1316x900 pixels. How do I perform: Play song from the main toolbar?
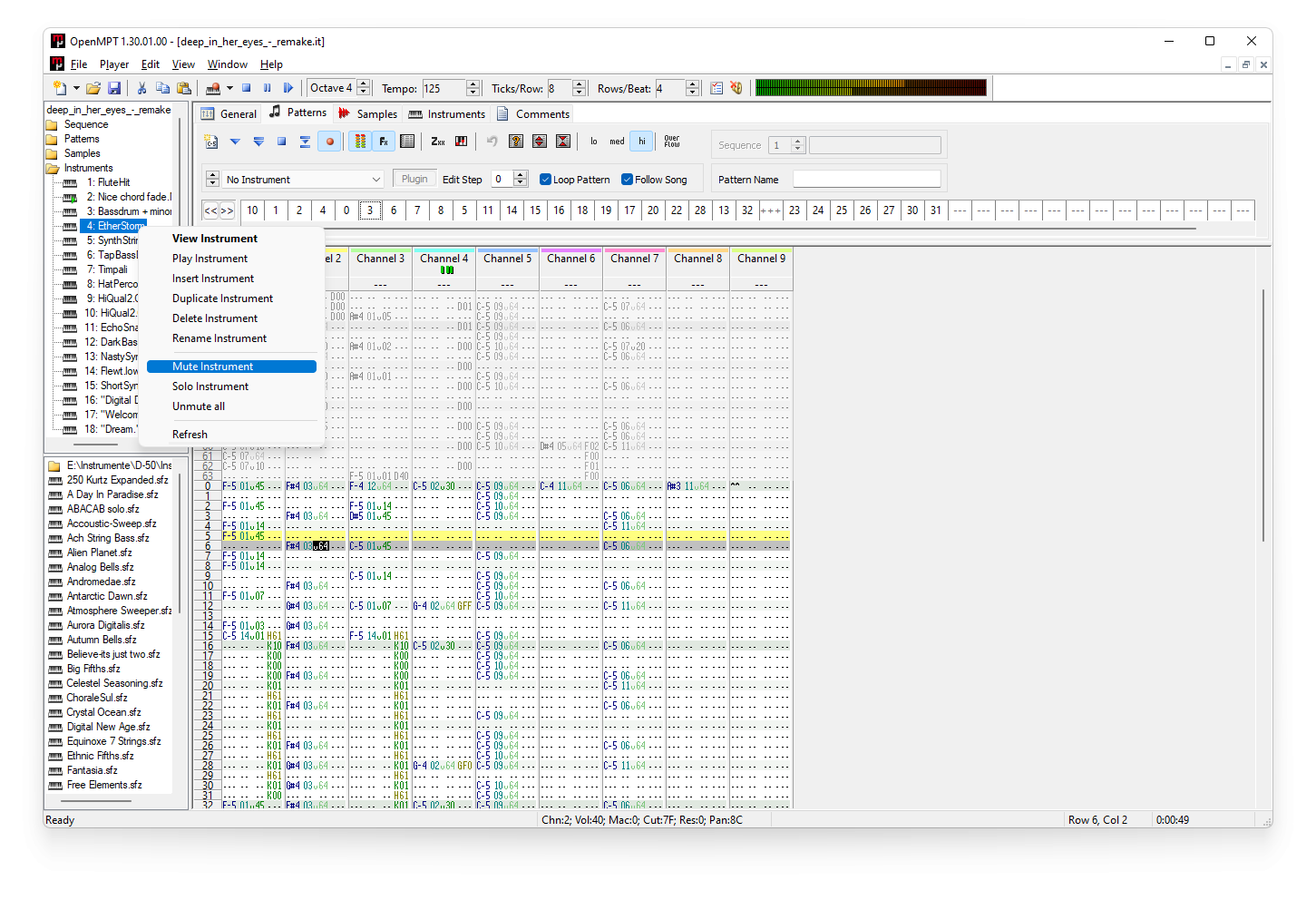(288, 88)
